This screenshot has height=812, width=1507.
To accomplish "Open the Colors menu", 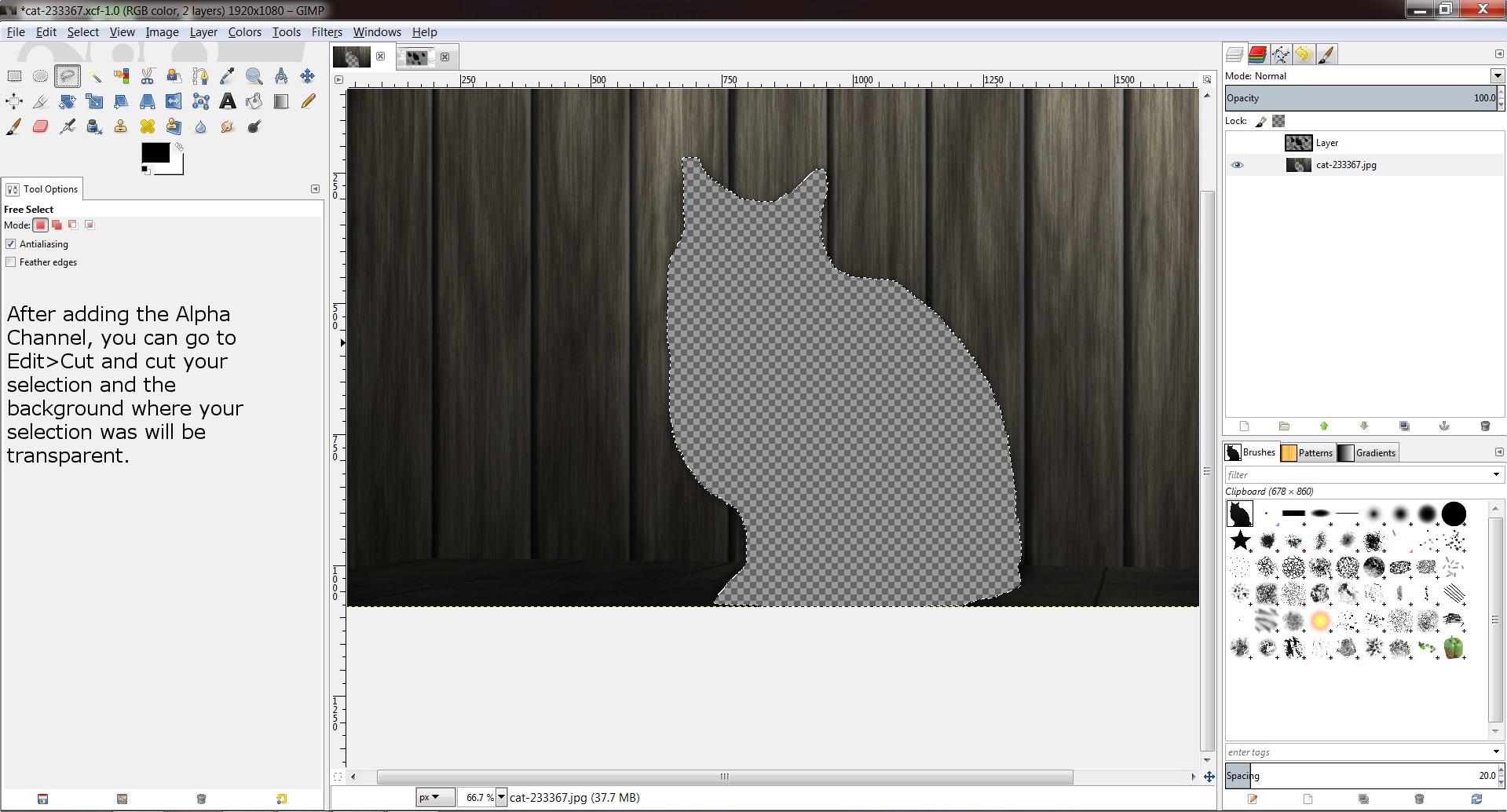I will (244, 32).
